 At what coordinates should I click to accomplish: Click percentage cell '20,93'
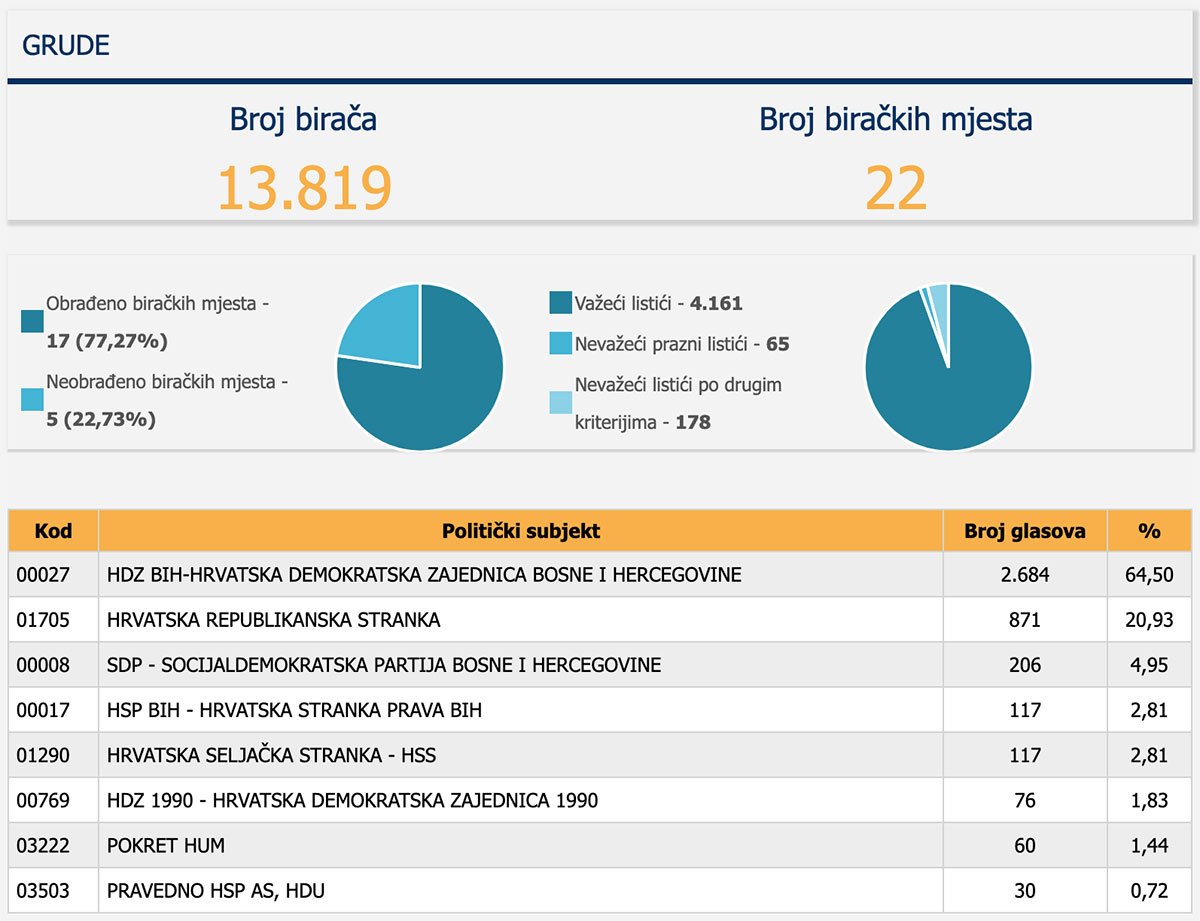(x=1150, y=620)
